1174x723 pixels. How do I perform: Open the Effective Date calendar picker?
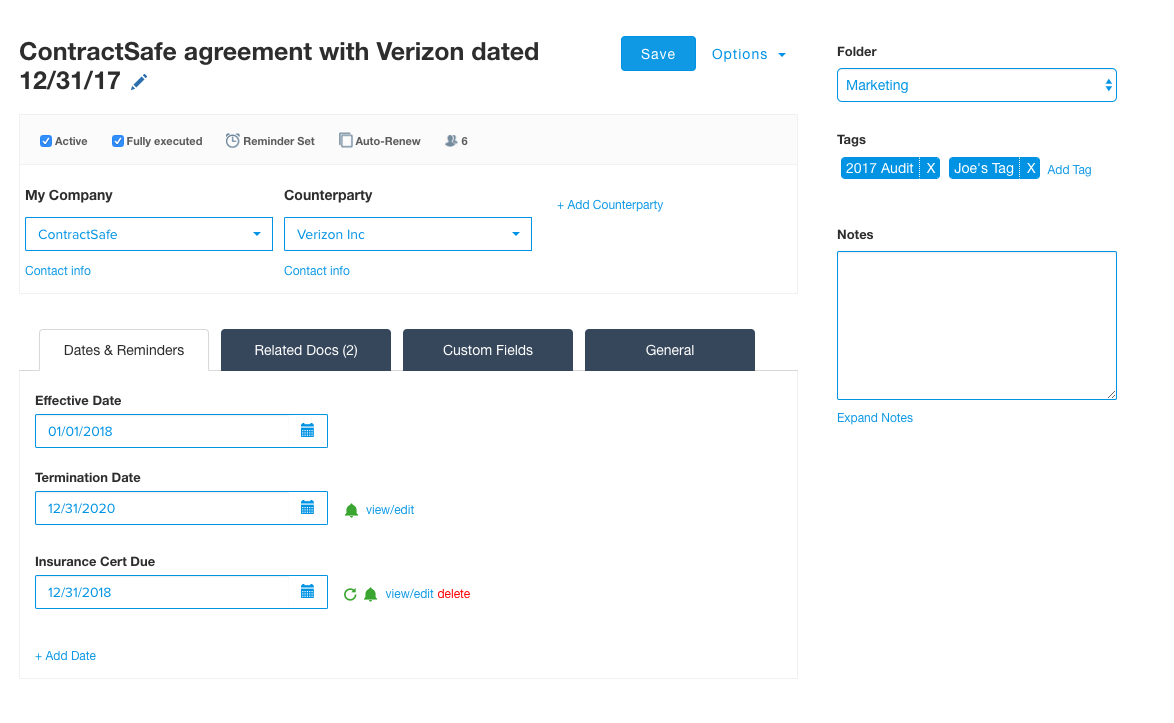coord(307,431)
